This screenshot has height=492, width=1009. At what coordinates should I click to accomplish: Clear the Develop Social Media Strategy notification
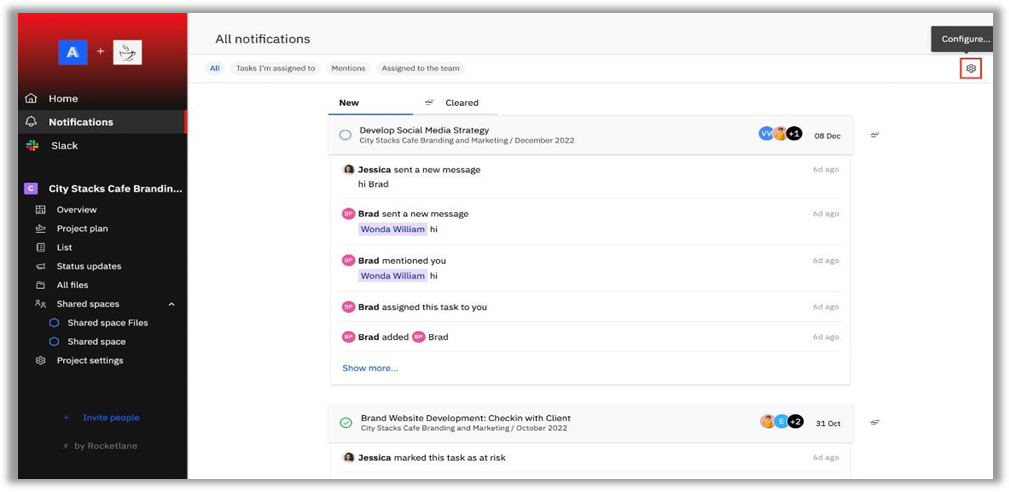pyautogui.click(x=874, y=135)
